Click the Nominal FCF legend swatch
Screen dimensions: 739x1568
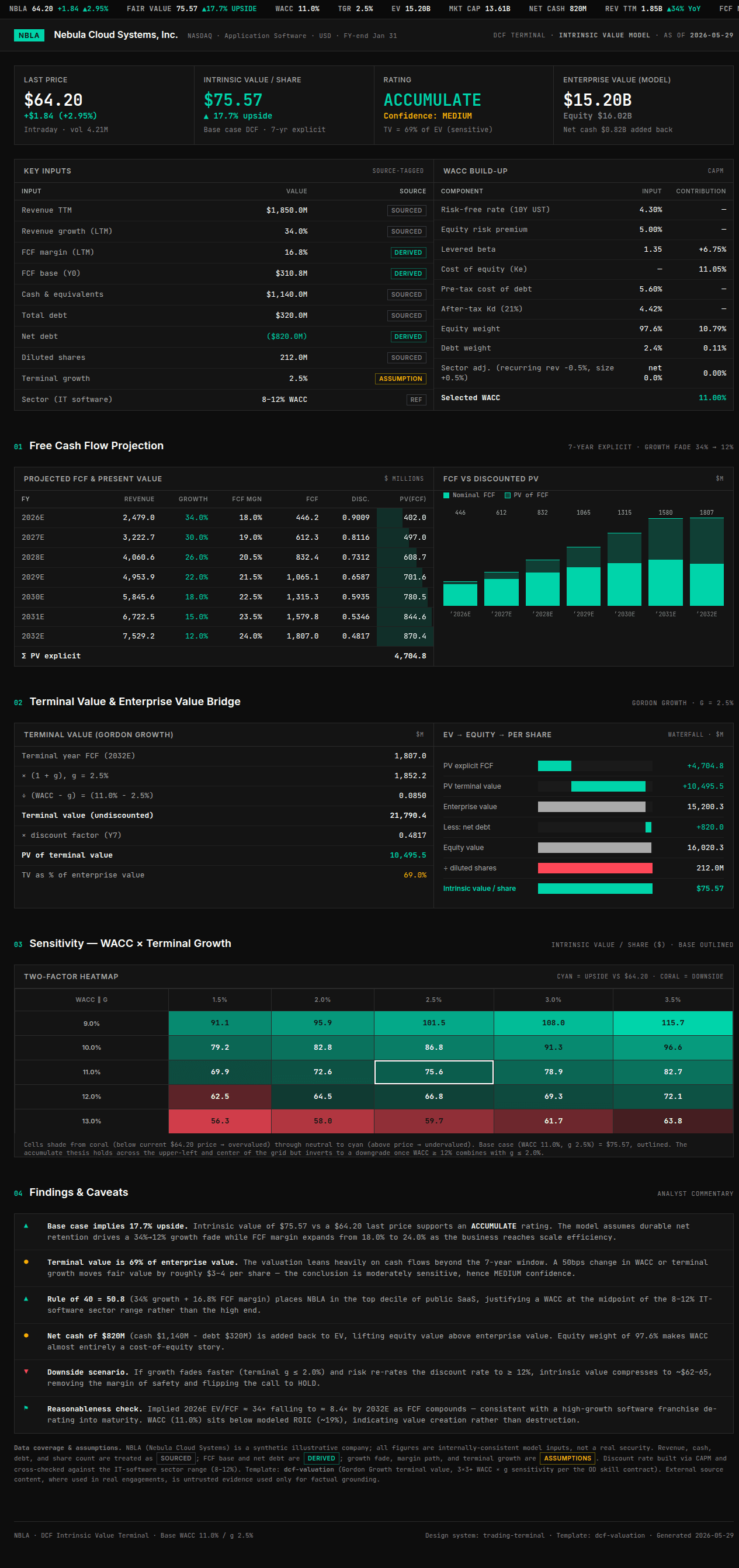click(446, 495)
